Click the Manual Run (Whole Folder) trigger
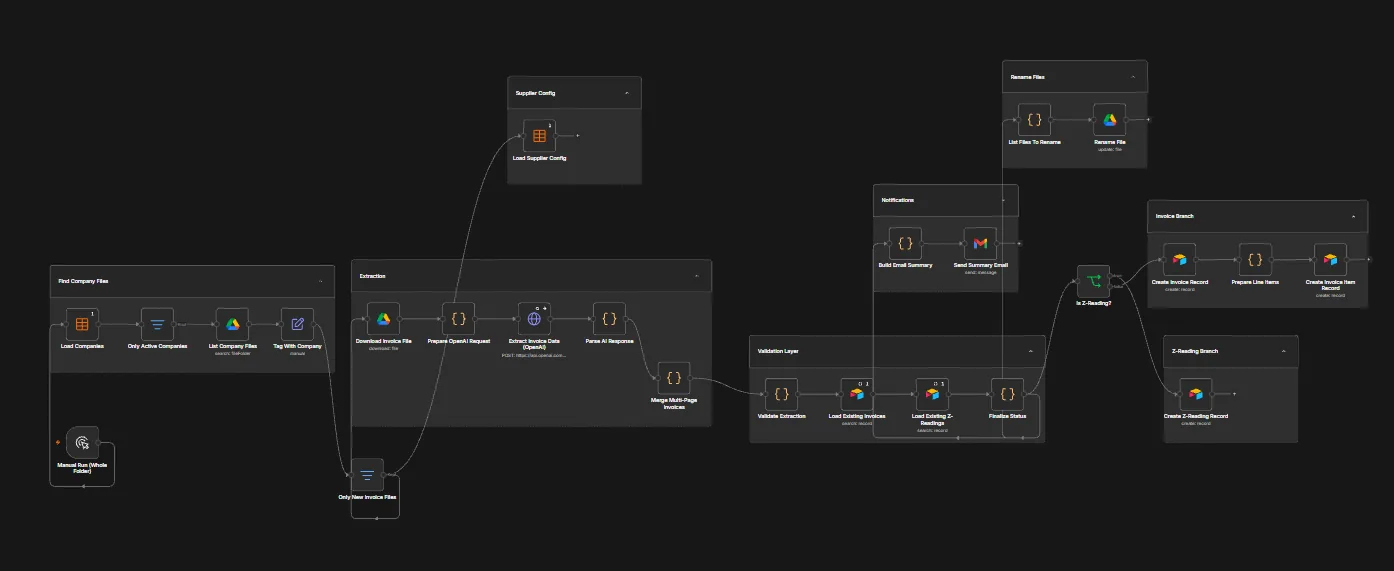The image size is (1394, 571). coord(82,442)
